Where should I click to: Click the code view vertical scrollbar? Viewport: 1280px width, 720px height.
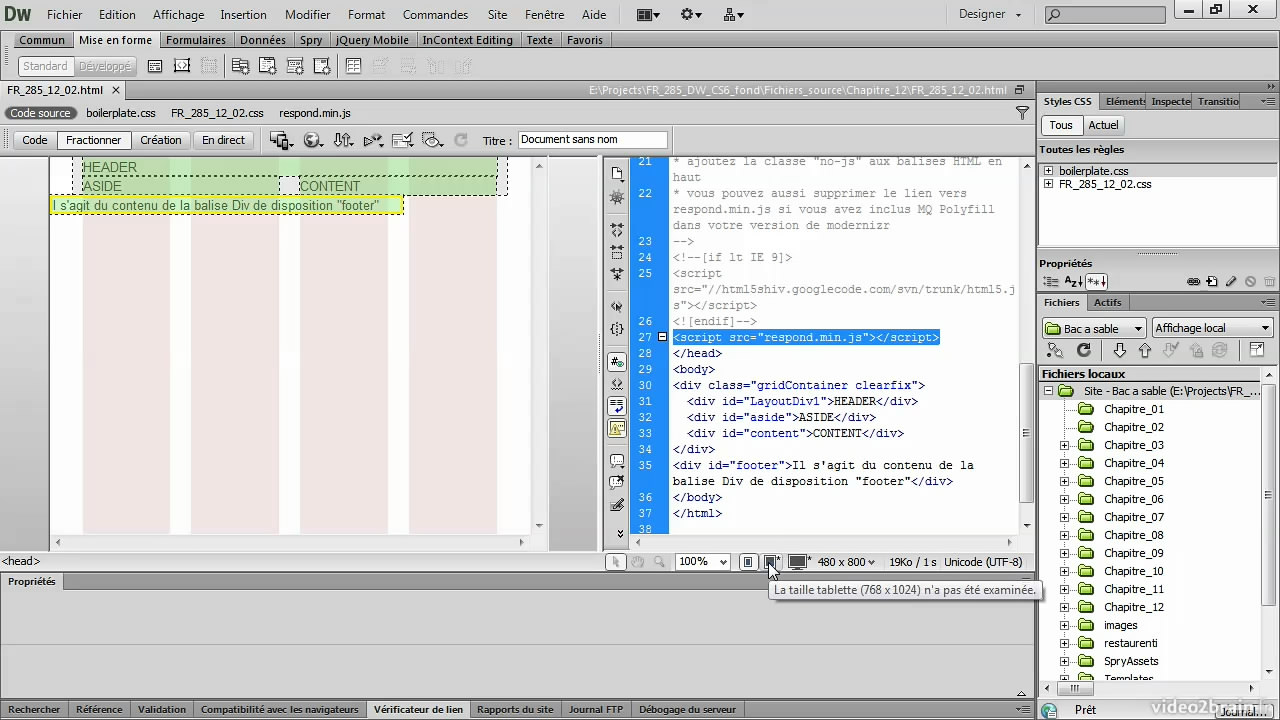pyautogui.click(x=1026, y=432)
